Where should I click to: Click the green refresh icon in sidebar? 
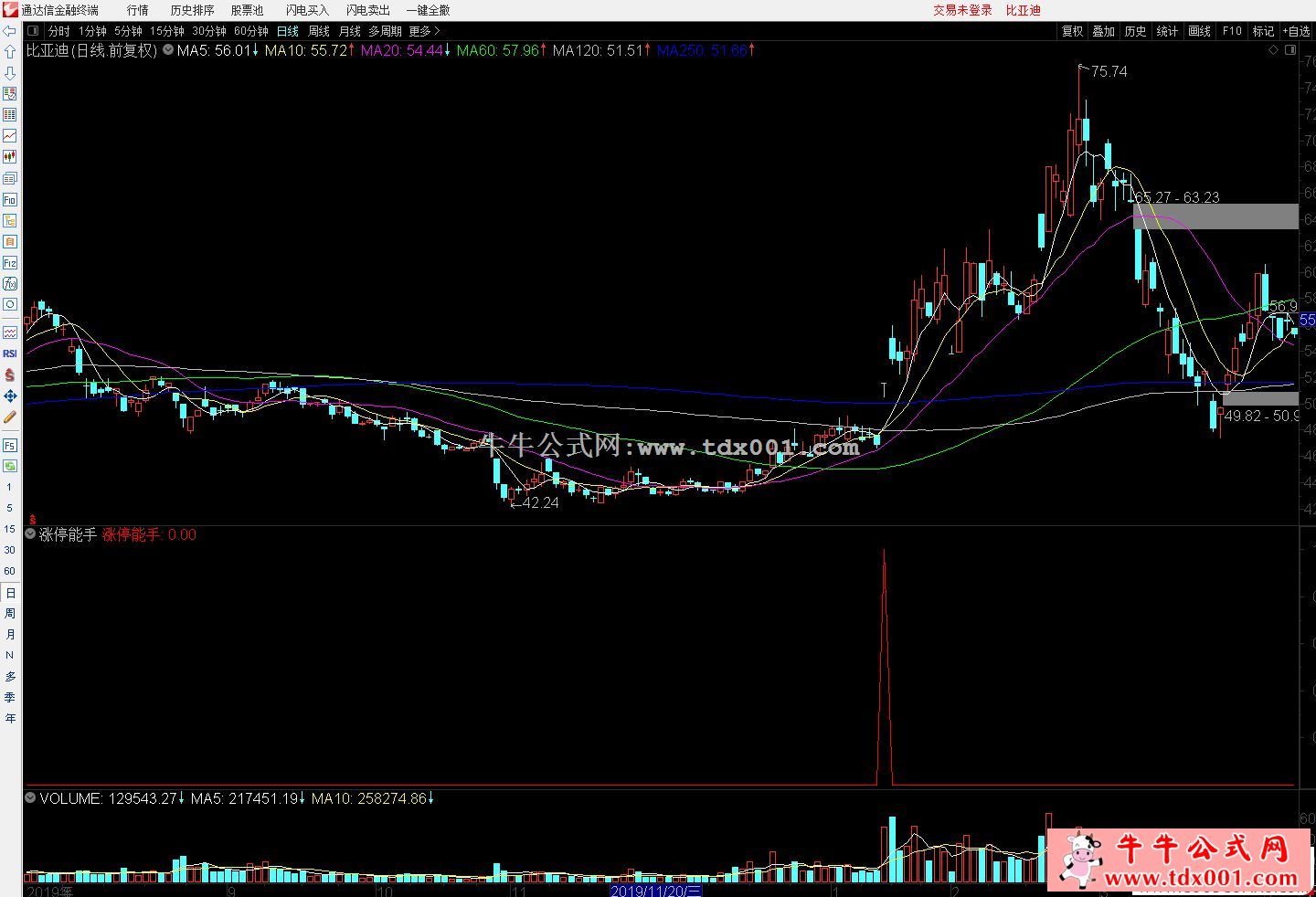[10, 466]
